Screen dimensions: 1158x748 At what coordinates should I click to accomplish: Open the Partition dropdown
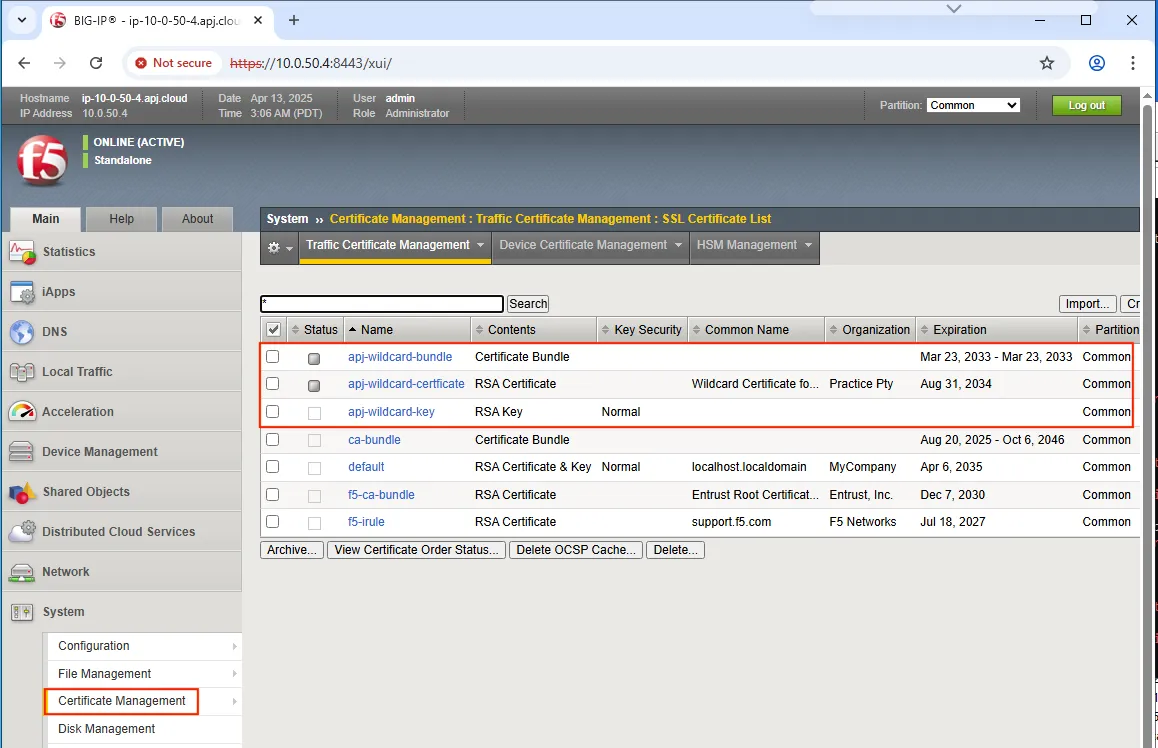[973, 105]
